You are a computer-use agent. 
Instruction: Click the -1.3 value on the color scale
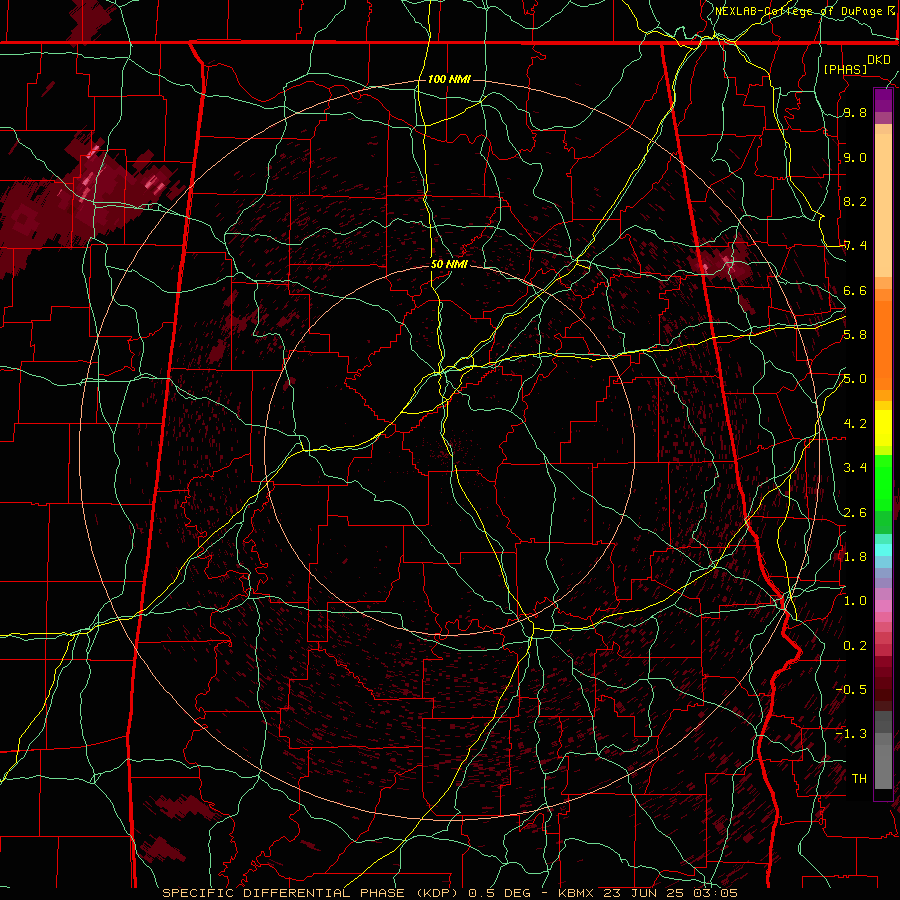coord(851,734)
